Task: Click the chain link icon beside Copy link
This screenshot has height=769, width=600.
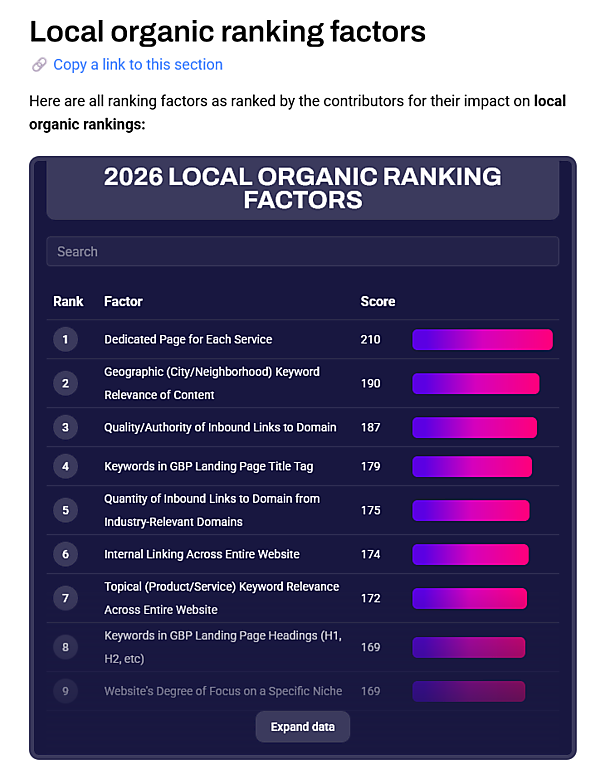Action: point(39,65)
